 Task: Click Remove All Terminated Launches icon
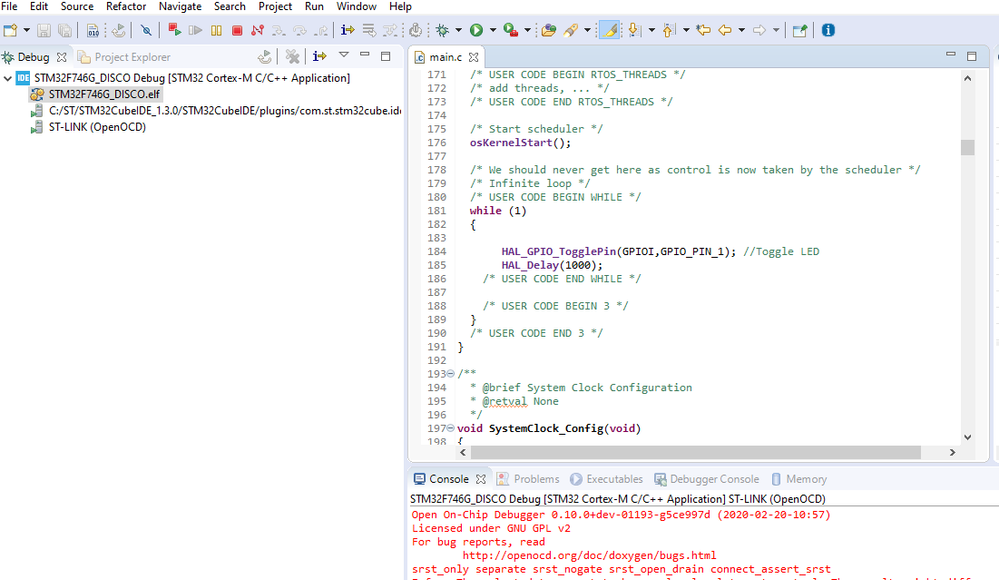pyautogui.click(x=292, y=57)
